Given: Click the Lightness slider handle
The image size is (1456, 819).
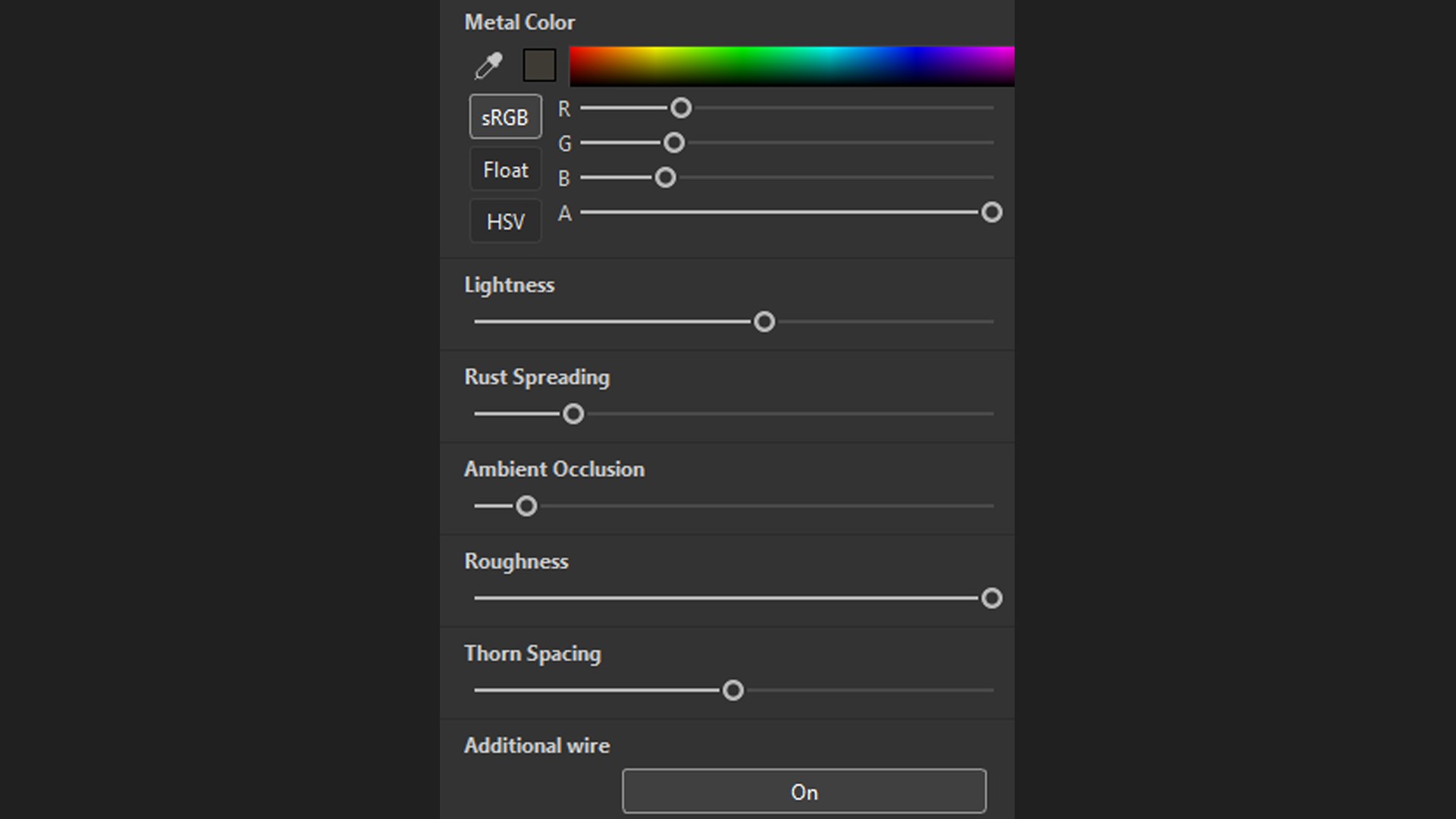Looking at the screenshot, I should 764,322.
